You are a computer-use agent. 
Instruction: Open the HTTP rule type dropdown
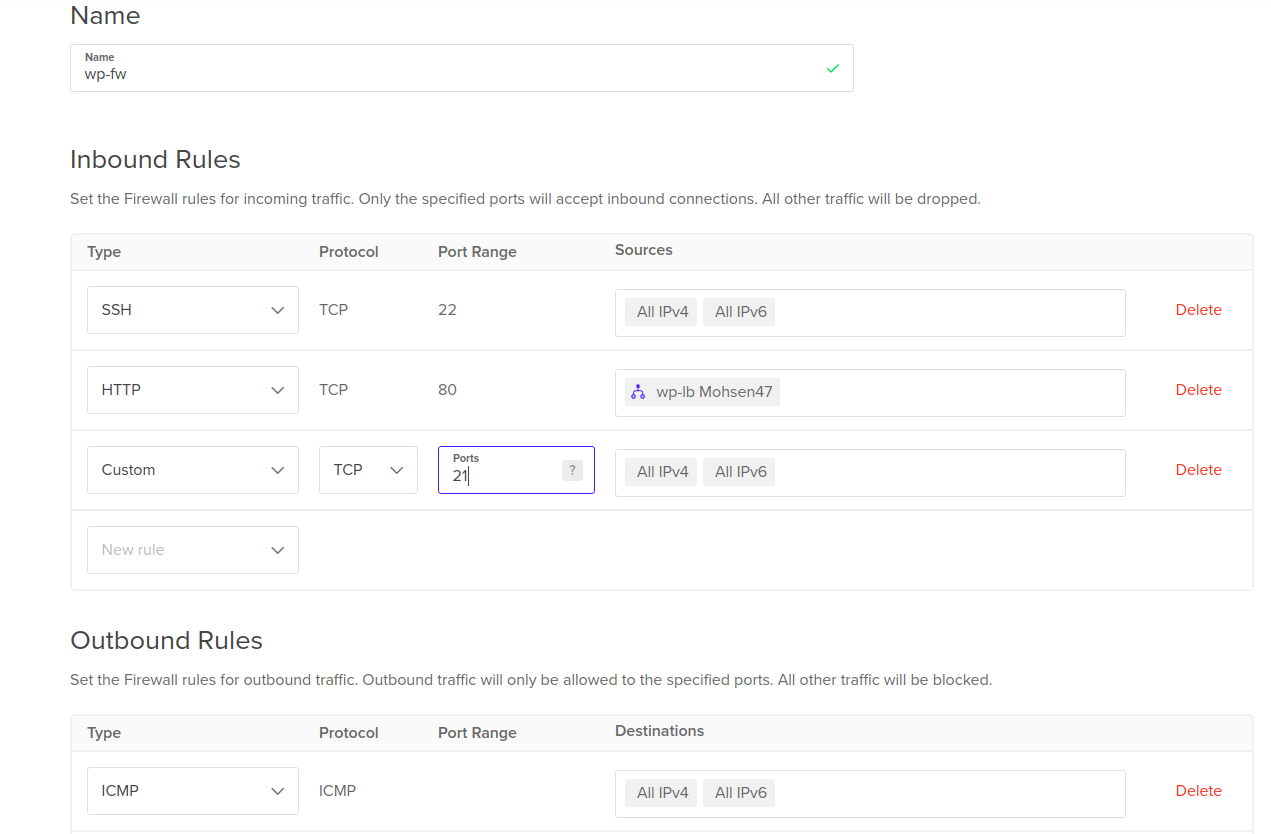click(x=193, y=390)
